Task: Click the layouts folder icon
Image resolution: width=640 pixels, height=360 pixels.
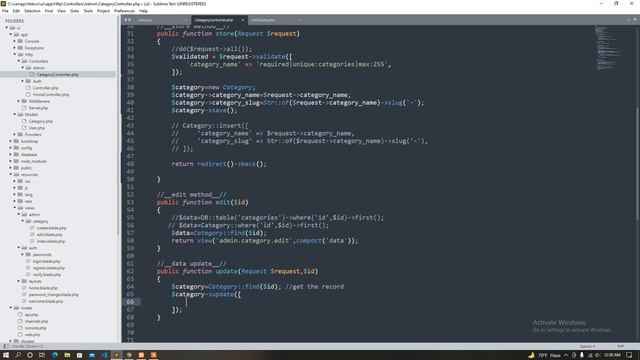Action: tap(24, 281)
